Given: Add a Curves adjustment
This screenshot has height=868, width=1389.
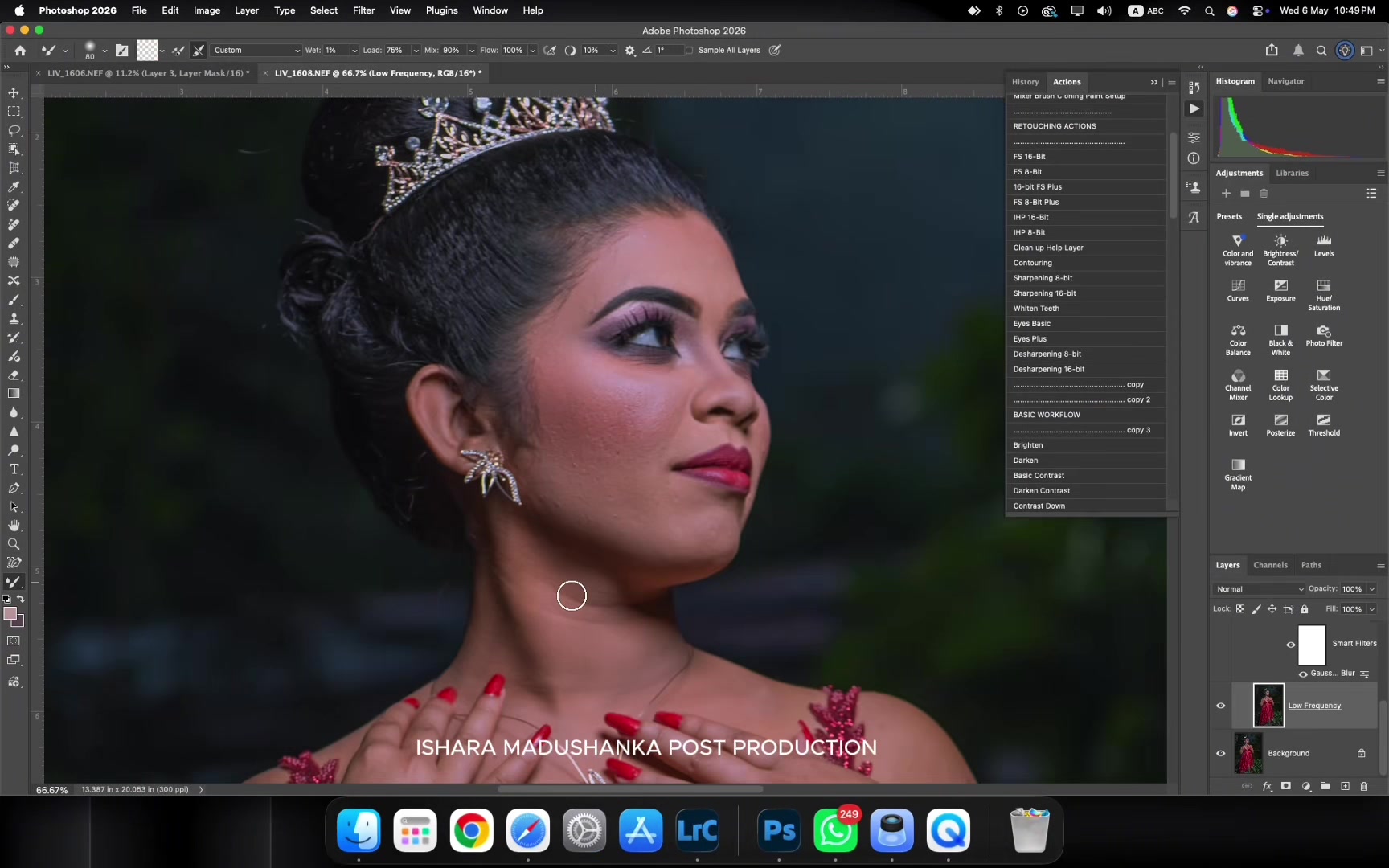Looking at the screenshot, I should 1238,290.
